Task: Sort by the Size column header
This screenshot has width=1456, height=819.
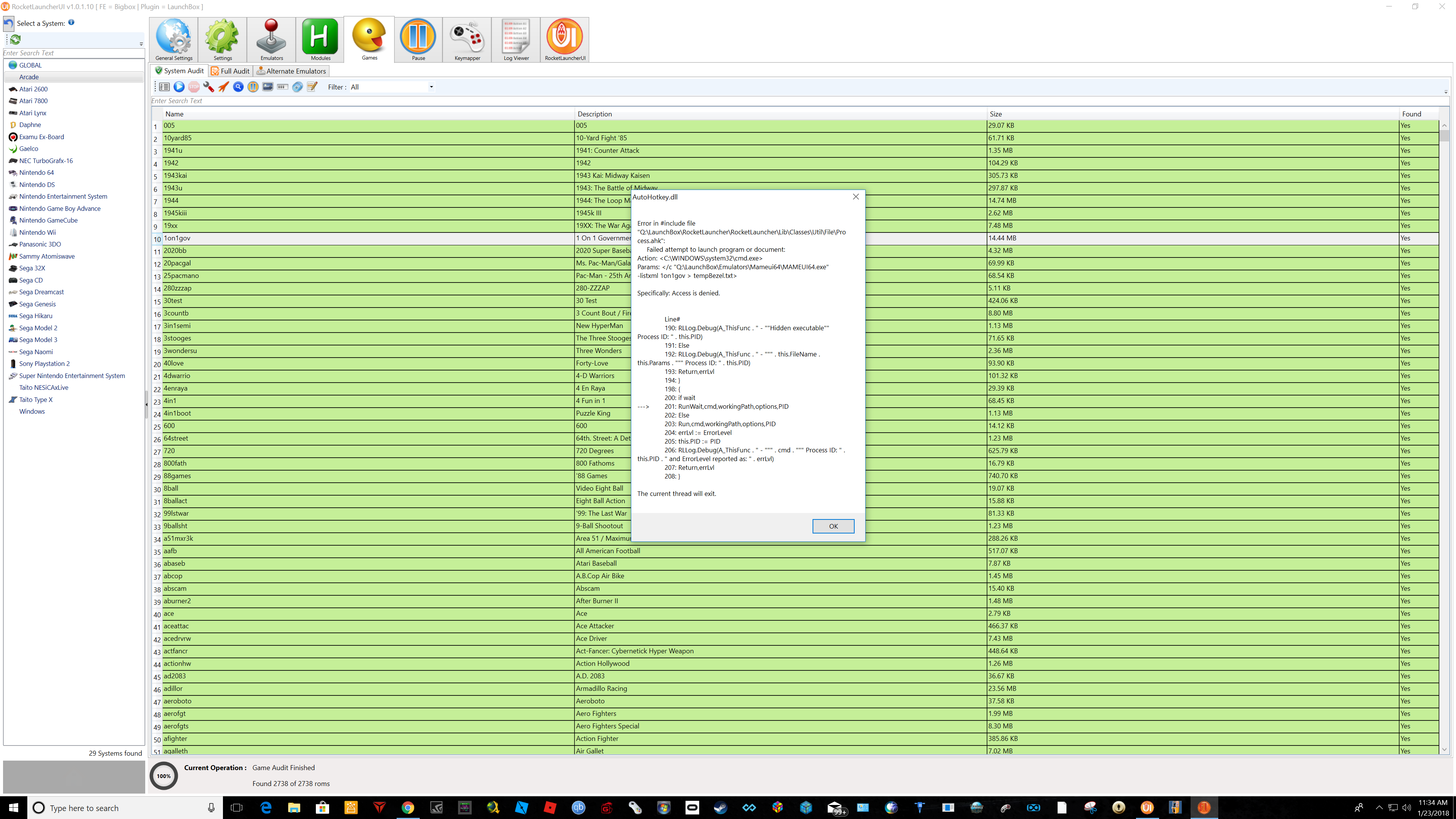Action: [1193, 114]
